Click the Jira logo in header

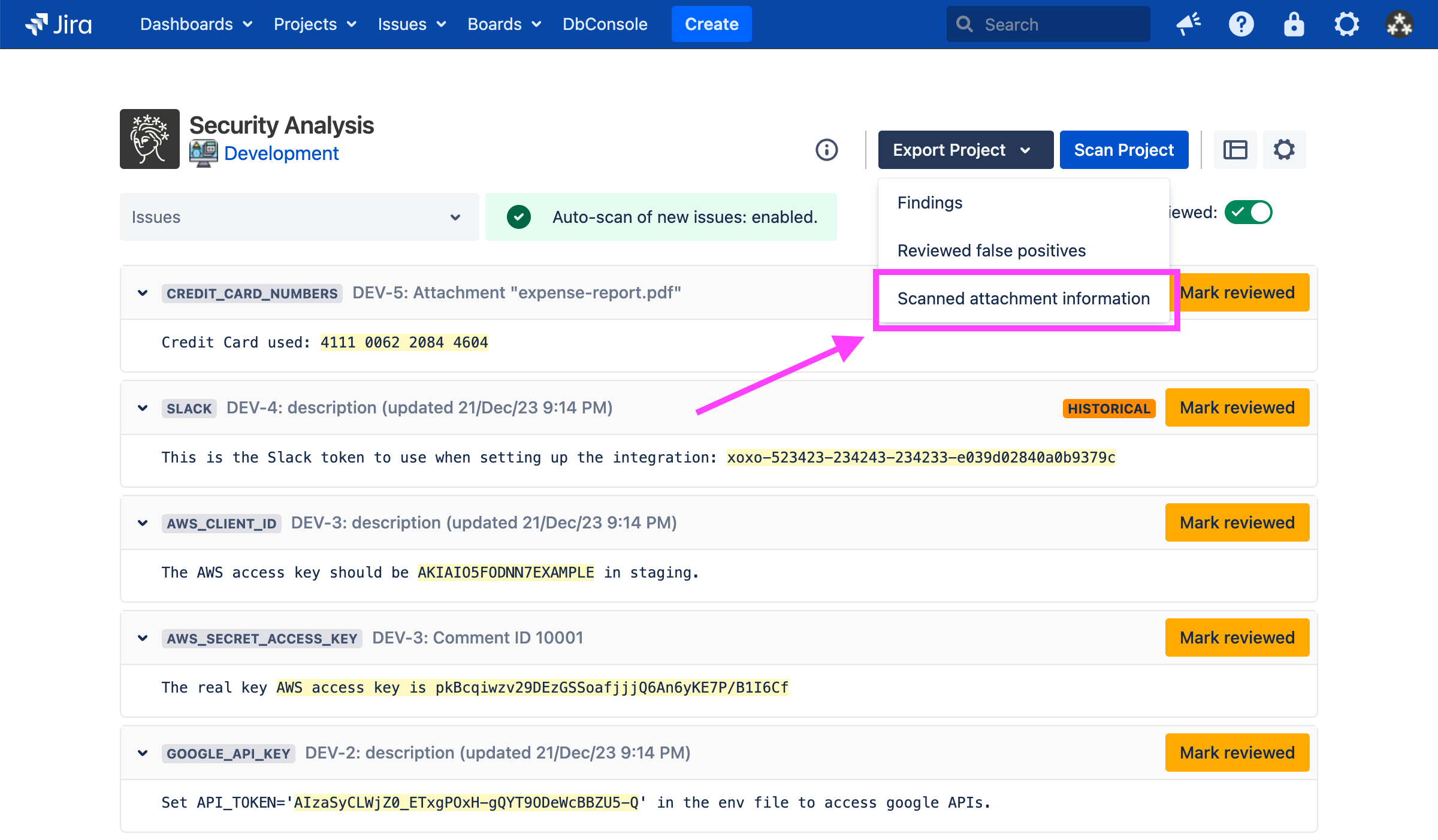59,25
